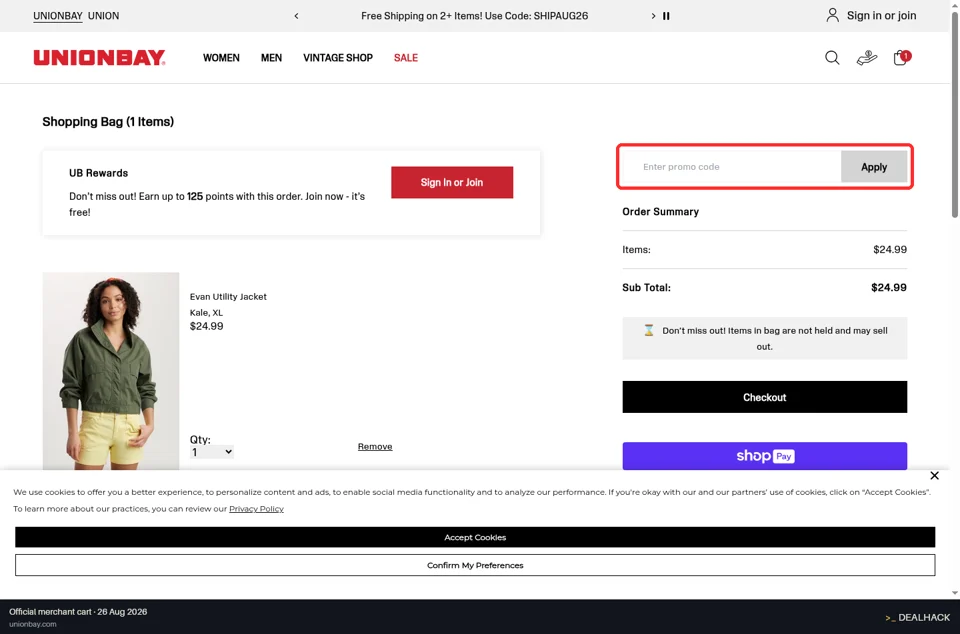
Task: Switch to the UNIONBAY site tab
Action: 58,16
